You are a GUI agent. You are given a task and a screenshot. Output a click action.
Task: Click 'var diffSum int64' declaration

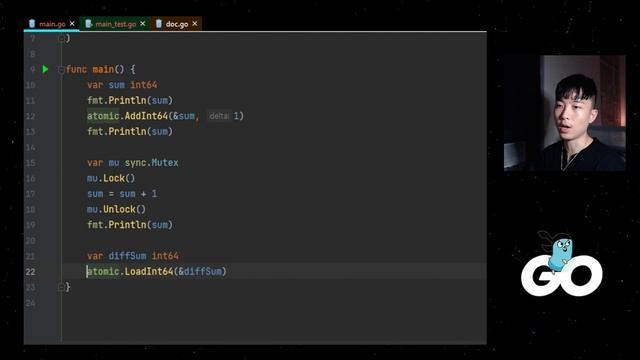click(133, 256)
